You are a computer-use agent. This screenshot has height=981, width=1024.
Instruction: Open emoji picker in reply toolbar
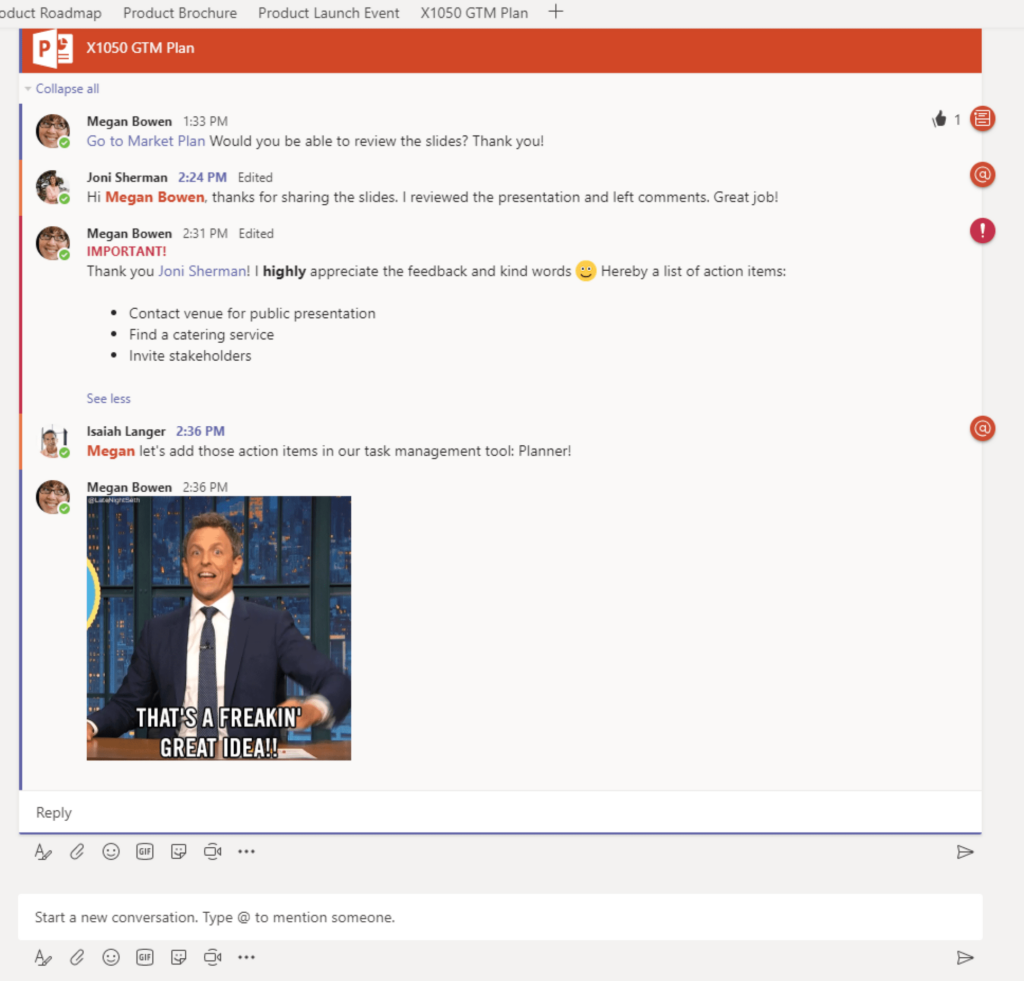[111, 852]
